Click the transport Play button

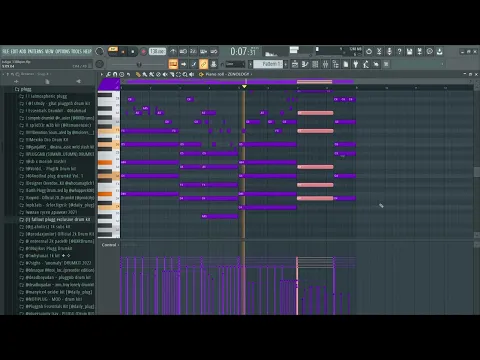pyautogui.click(x=123, y=52)
